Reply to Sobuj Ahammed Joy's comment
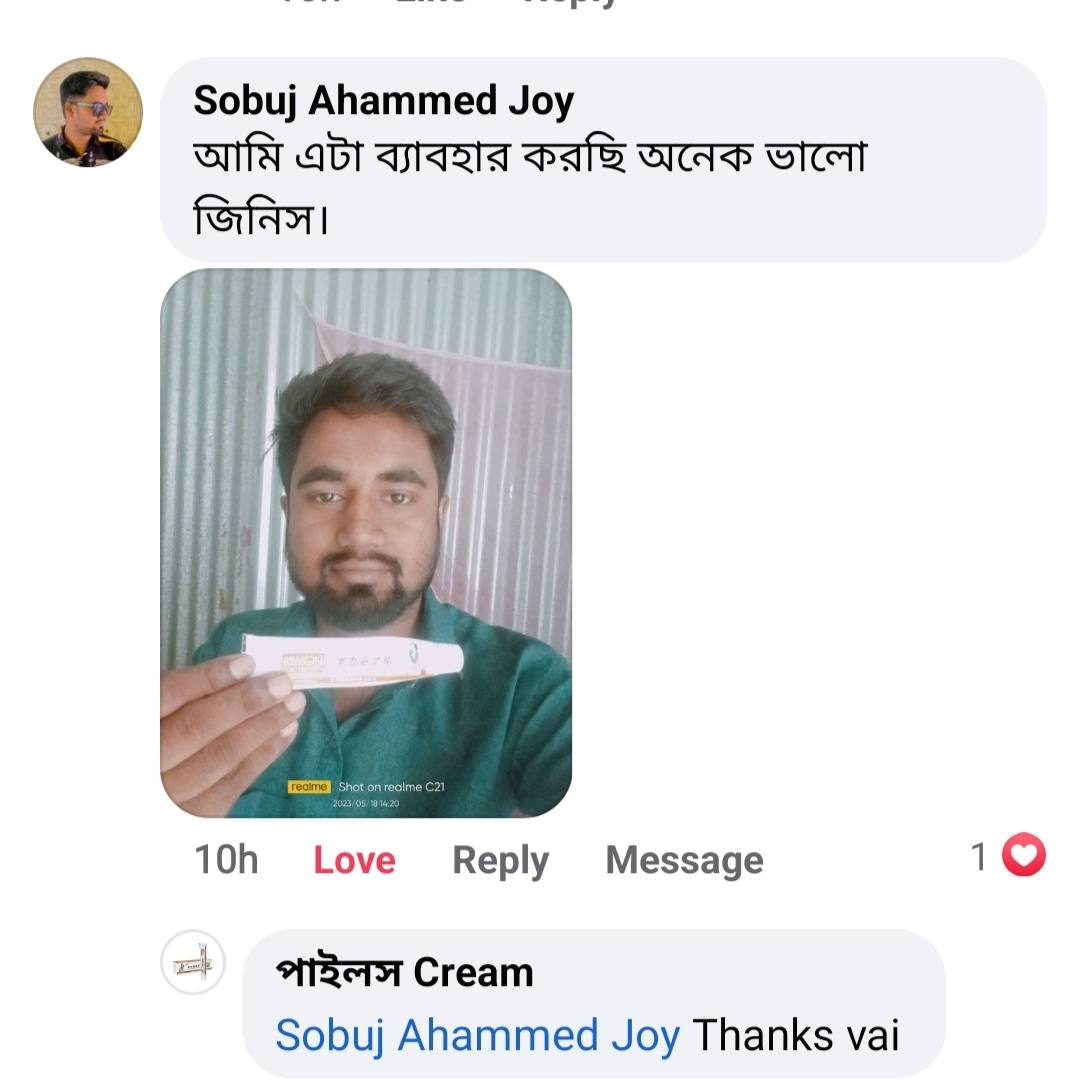 coord(500,860)
